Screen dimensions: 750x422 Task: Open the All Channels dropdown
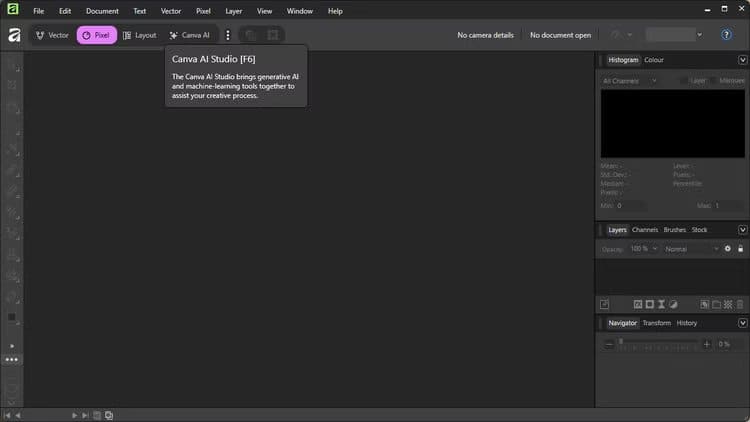point(629,81)
